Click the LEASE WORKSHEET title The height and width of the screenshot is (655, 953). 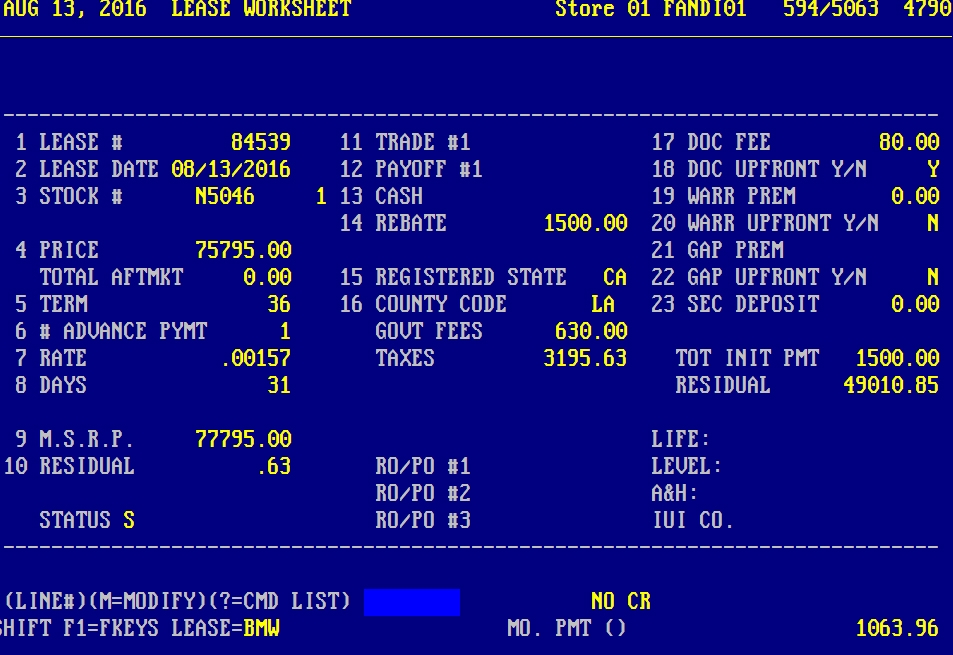click(261, 9)
